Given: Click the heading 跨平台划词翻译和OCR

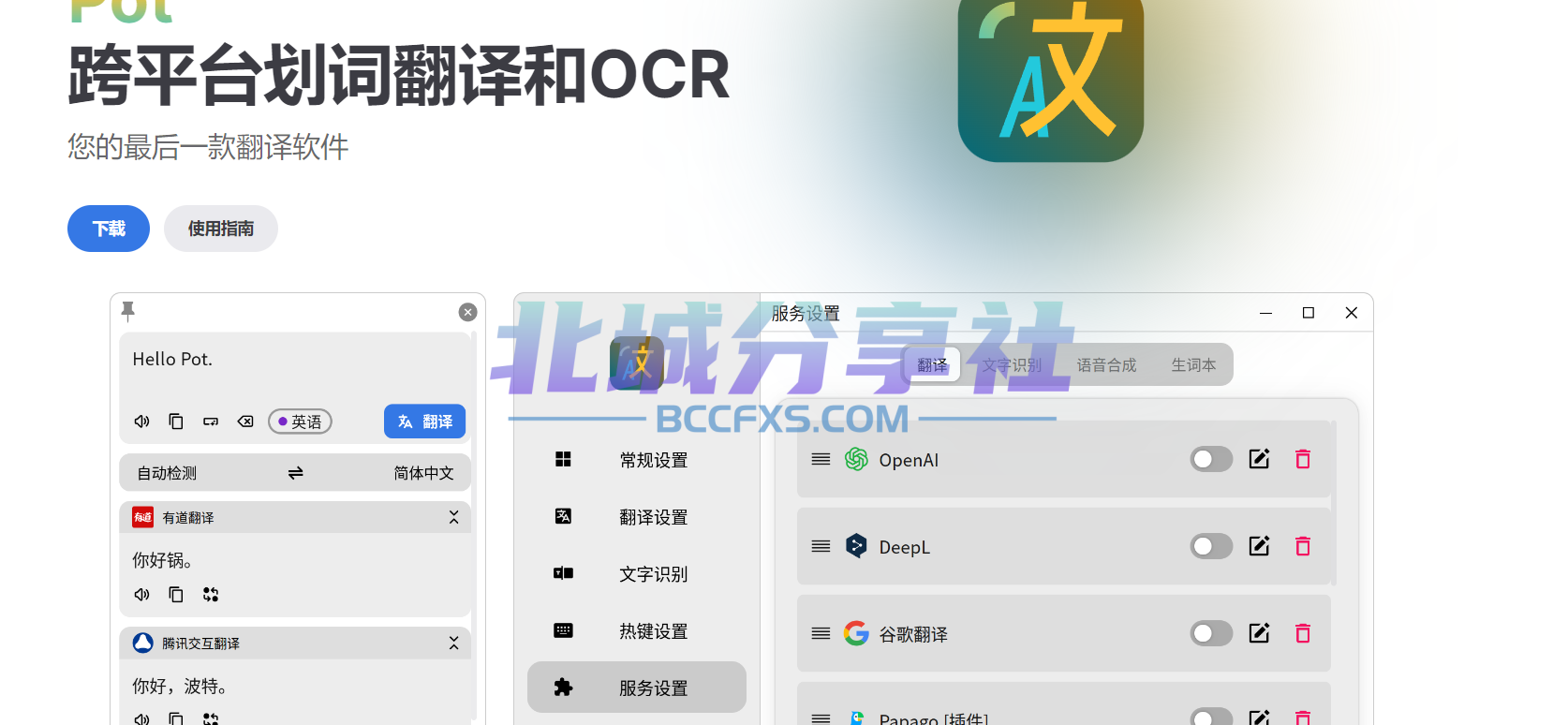Looking at the screenshot, I should [399, 75].
